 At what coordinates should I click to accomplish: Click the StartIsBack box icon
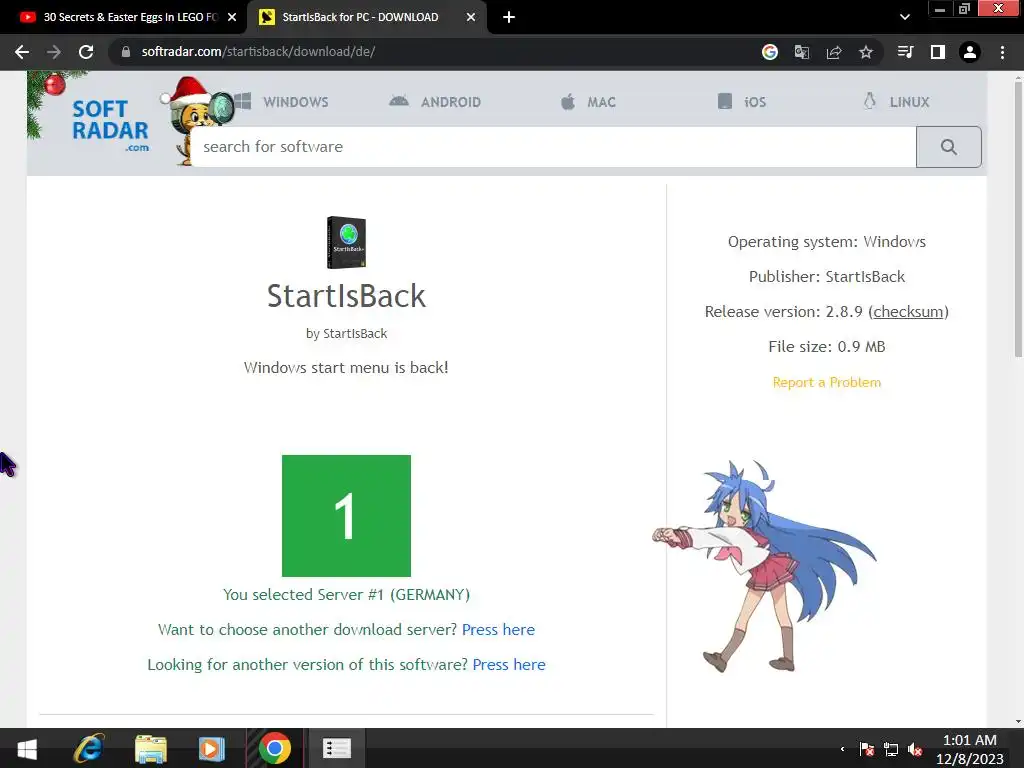346,242
